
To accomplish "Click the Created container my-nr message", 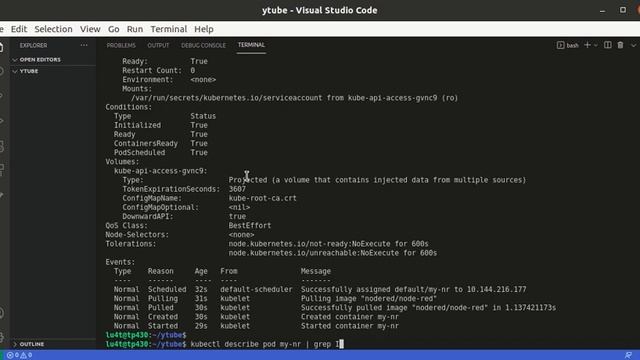I will [x=350, y=317].
